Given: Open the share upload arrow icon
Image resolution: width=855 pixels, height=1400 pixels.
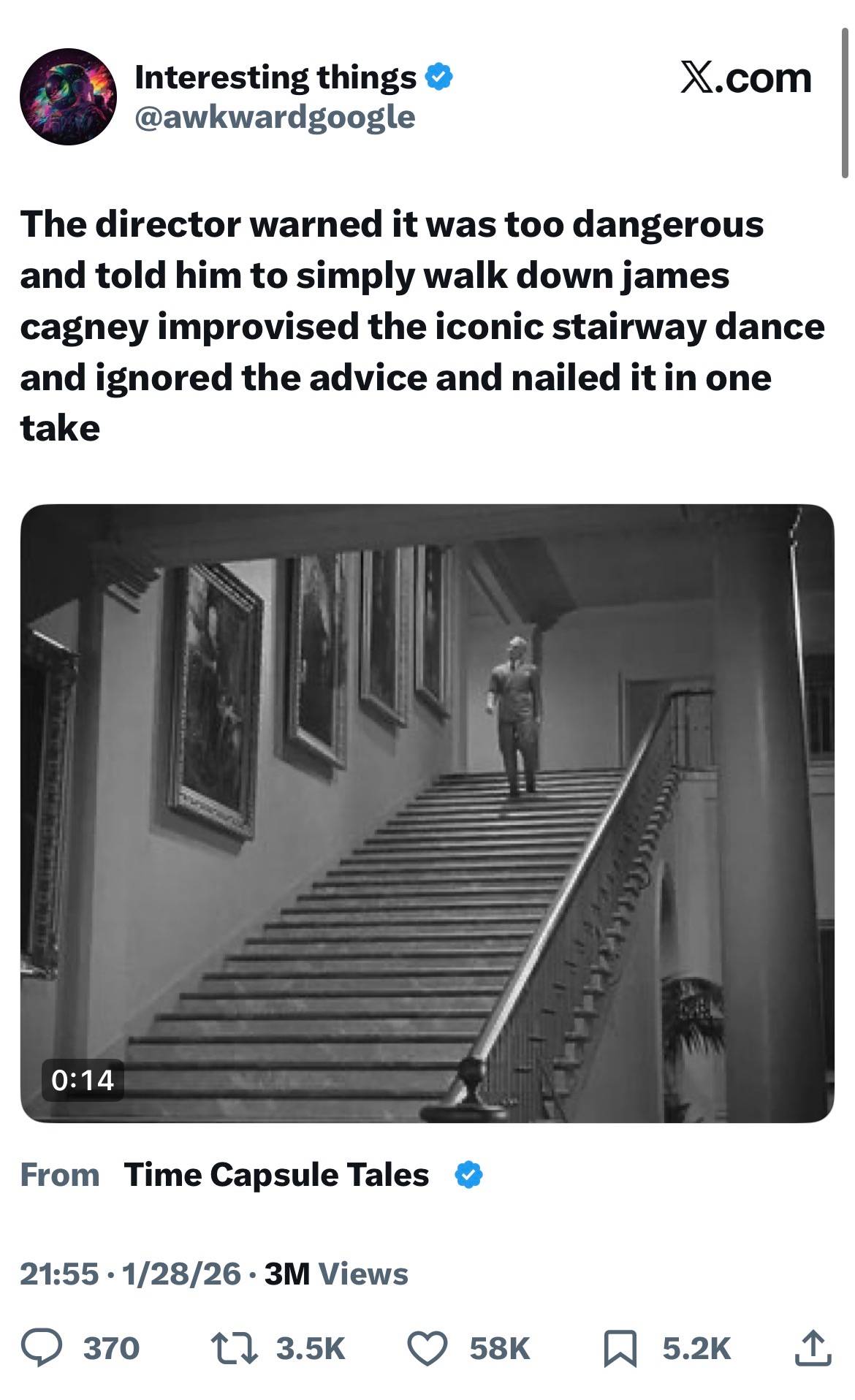Looking at the screenshot, I should (x=813, y=1348).
